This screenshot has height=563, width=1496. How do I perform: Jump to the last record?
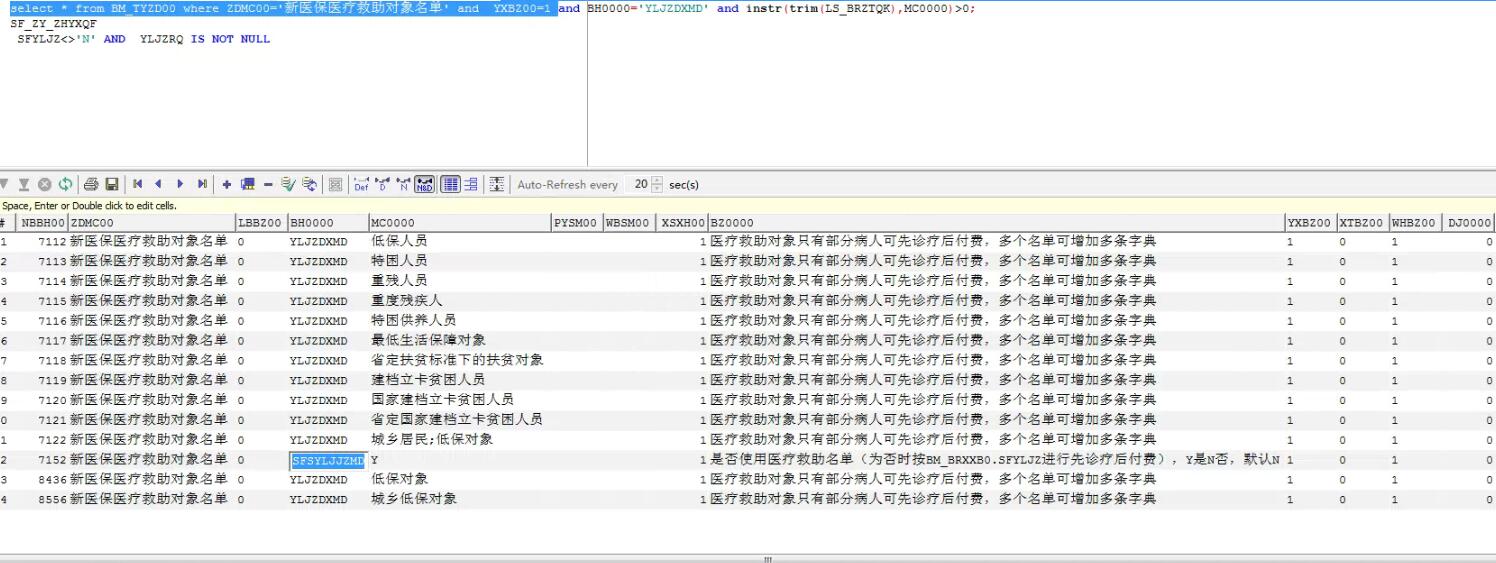tap(202, 185)
